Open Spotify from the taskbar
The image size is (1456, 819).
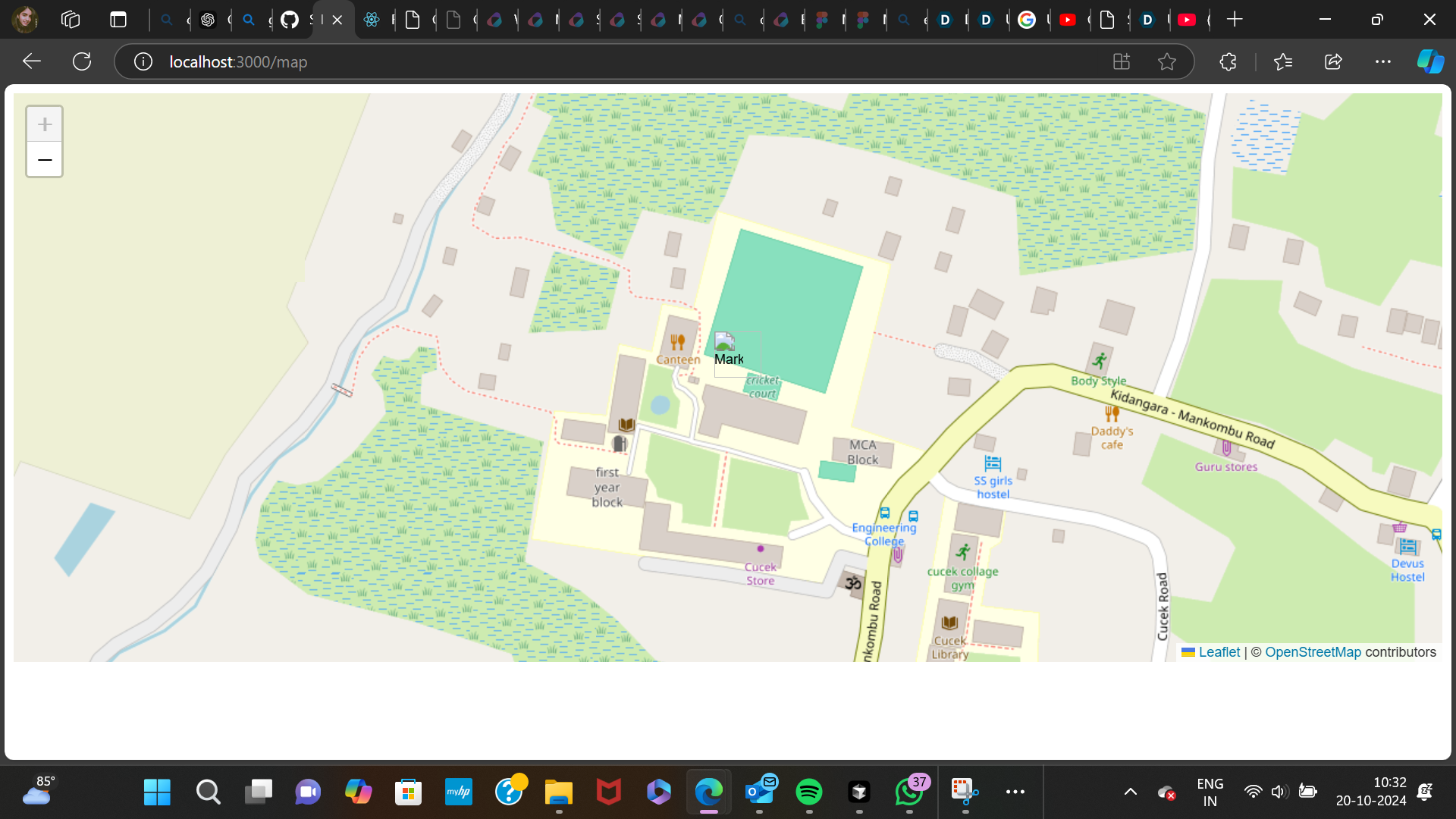(x=809, y=792)
